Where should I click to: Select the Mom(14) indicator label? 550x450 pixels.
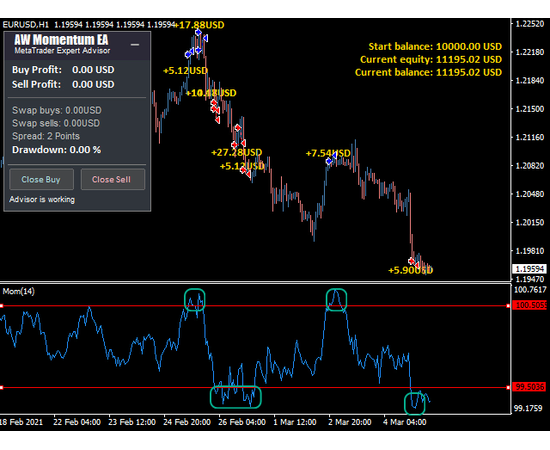(19, 291)
